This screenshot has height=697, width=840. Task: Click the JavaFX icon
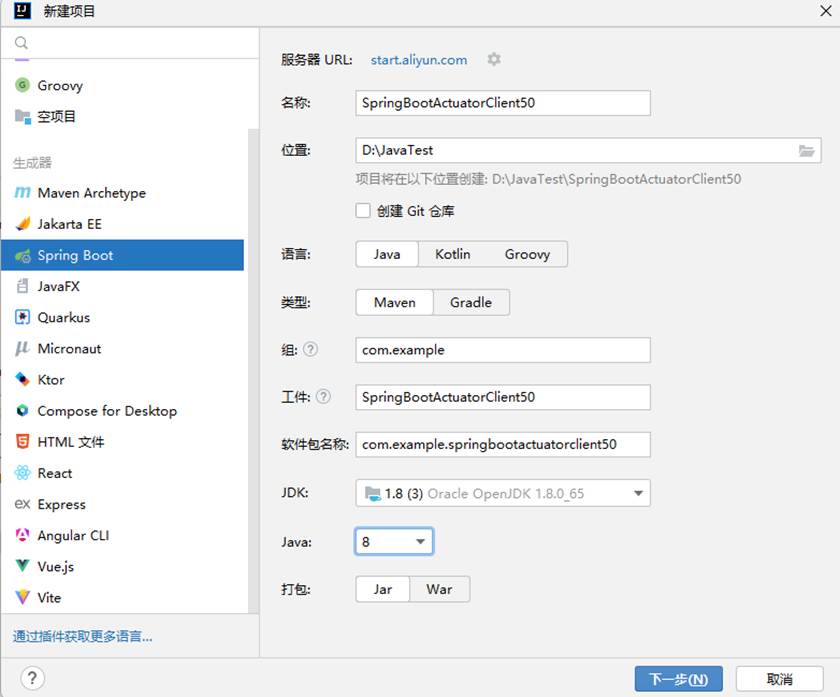(22, 286)
